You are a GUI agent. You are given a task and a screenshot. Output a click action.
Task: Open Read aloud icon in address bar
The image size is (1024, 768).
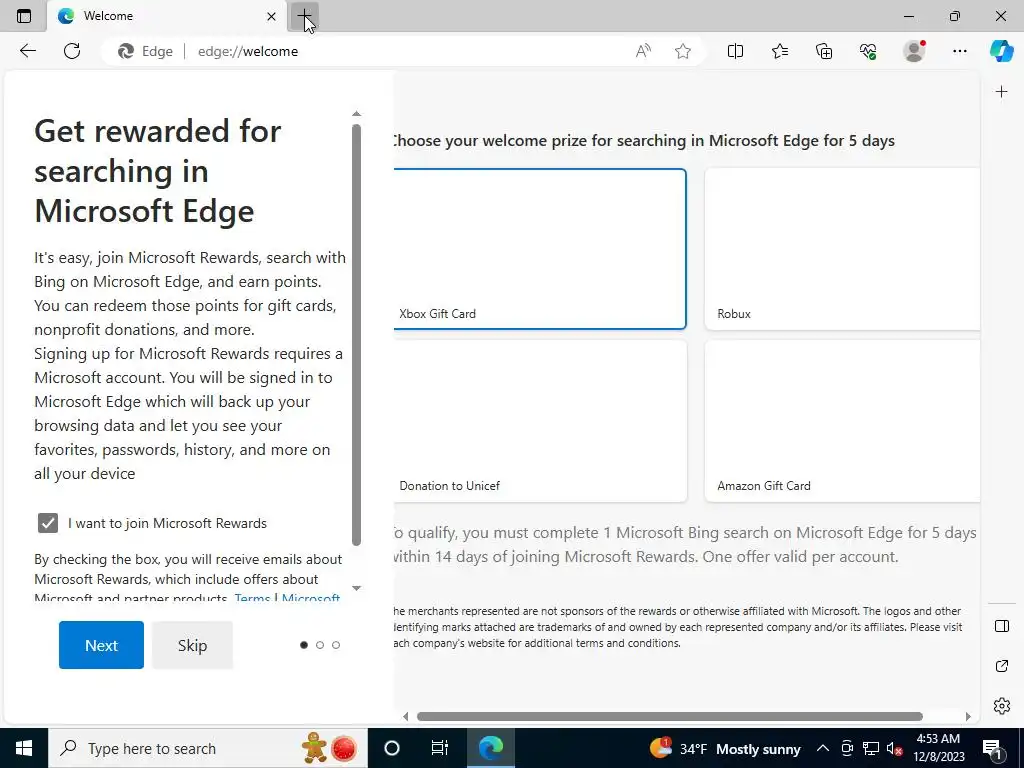pyautogui.click(x=643, y=51)
